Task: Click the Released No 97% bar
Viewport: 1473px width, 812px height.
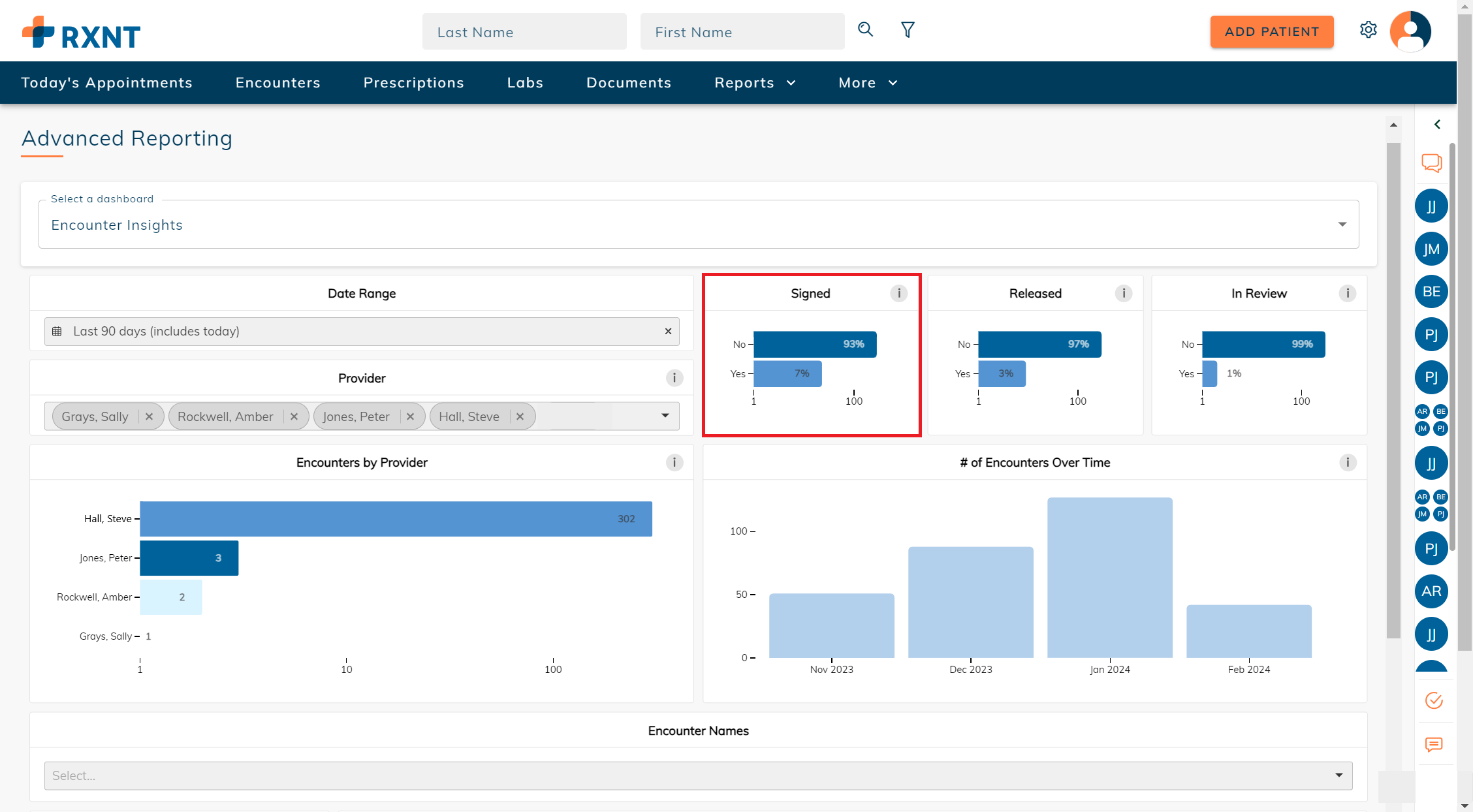Action: coord(1039,345)
